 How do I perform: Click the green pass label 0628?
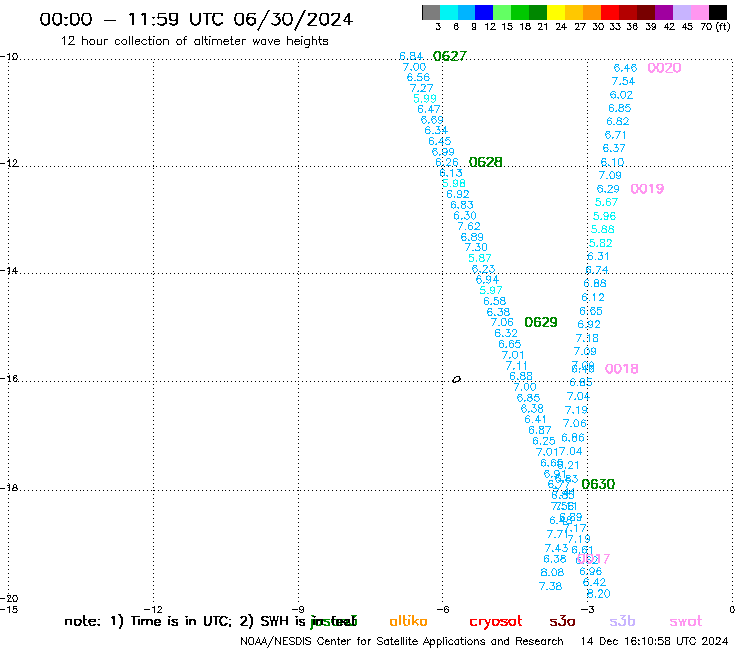[x=485, y=162]
